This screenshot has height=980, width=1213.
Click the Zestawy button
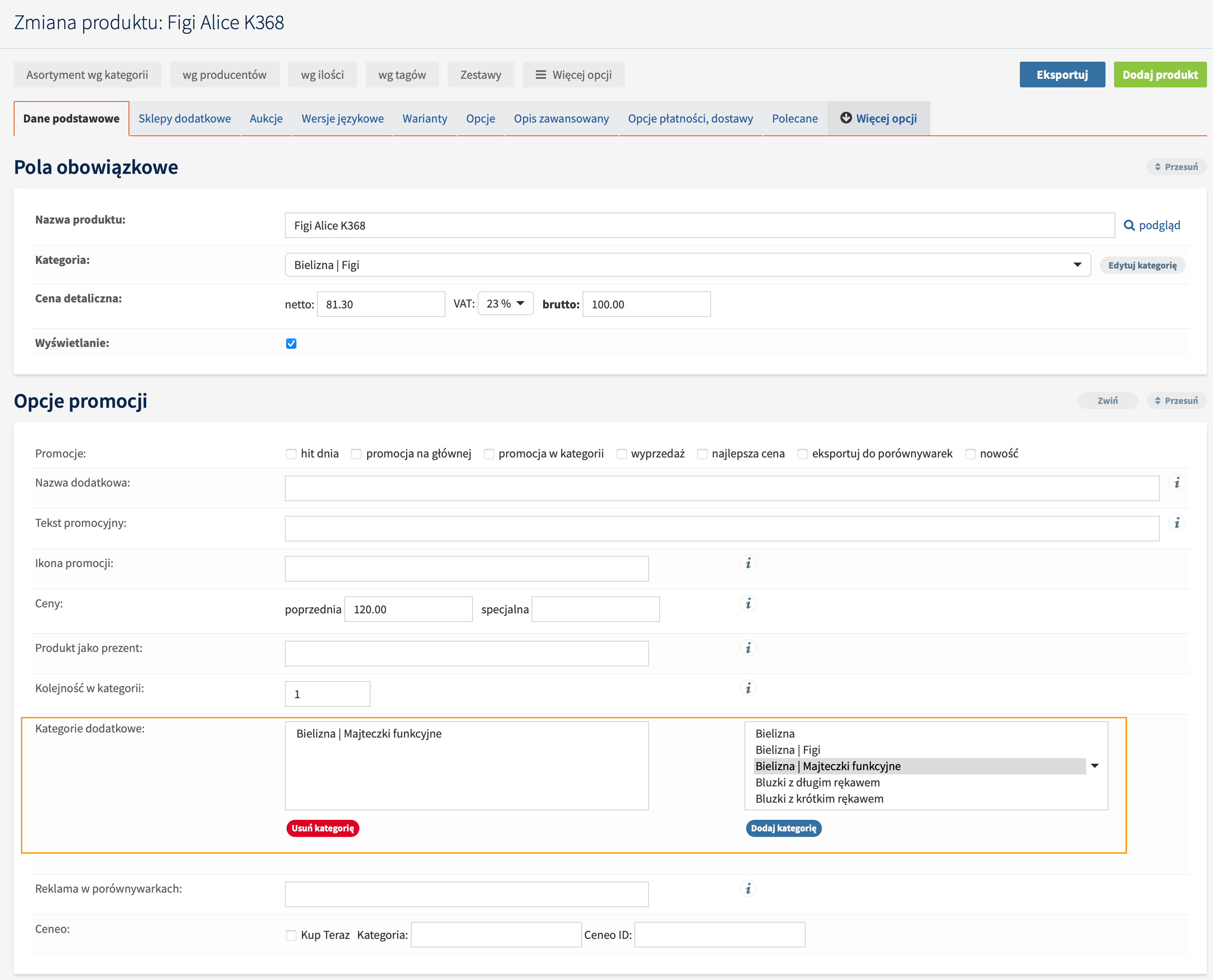click(x=480, y=75)
